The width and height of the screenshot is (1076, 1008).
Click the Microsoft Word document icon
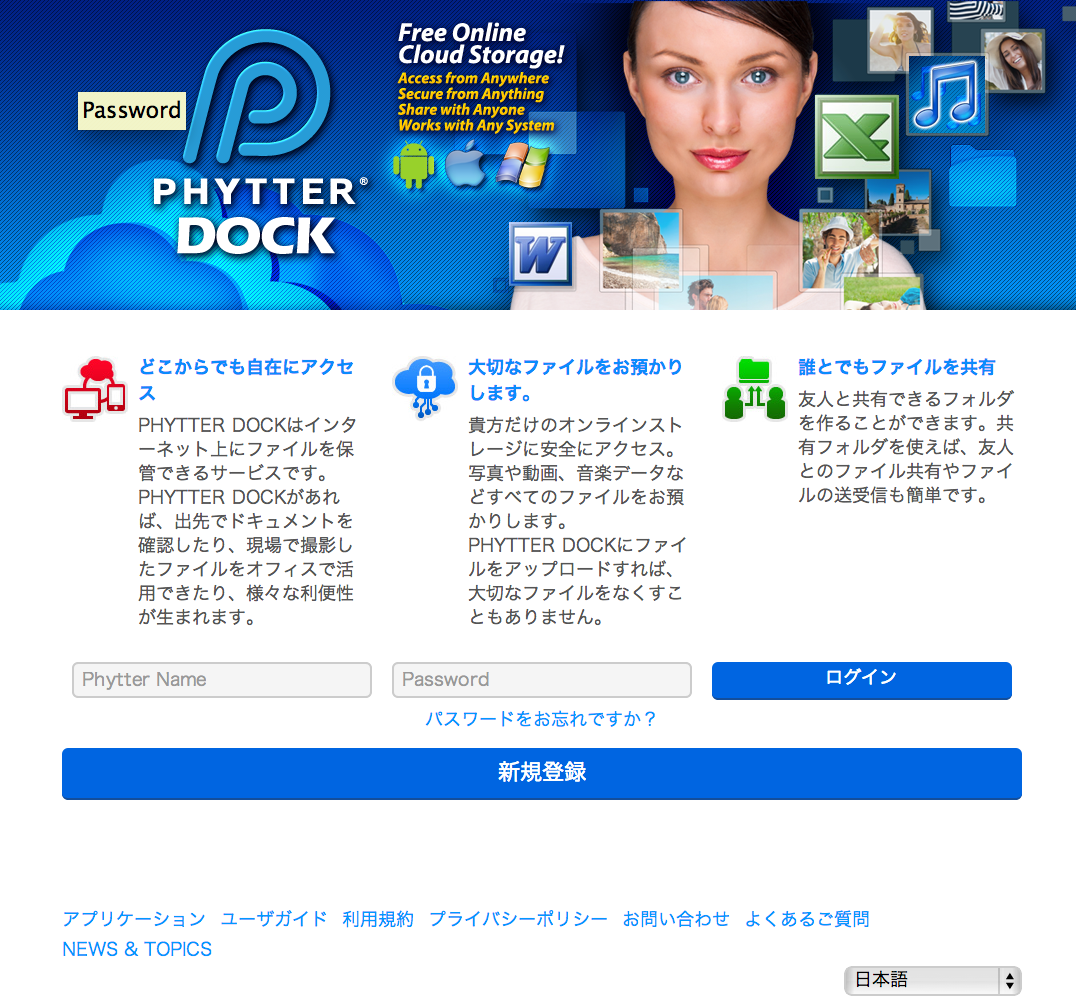click(x=539, y=253)
